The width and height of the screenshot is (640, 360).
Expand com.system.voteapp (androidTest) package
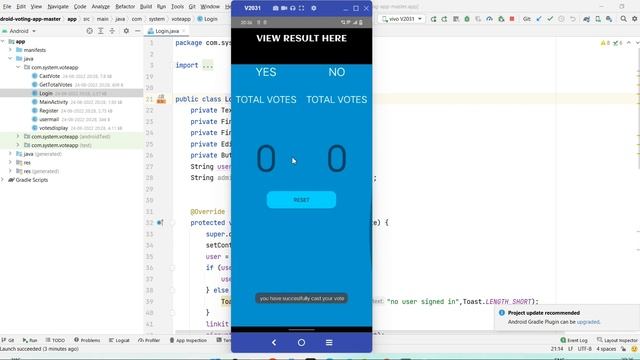(x=18, y=136)
